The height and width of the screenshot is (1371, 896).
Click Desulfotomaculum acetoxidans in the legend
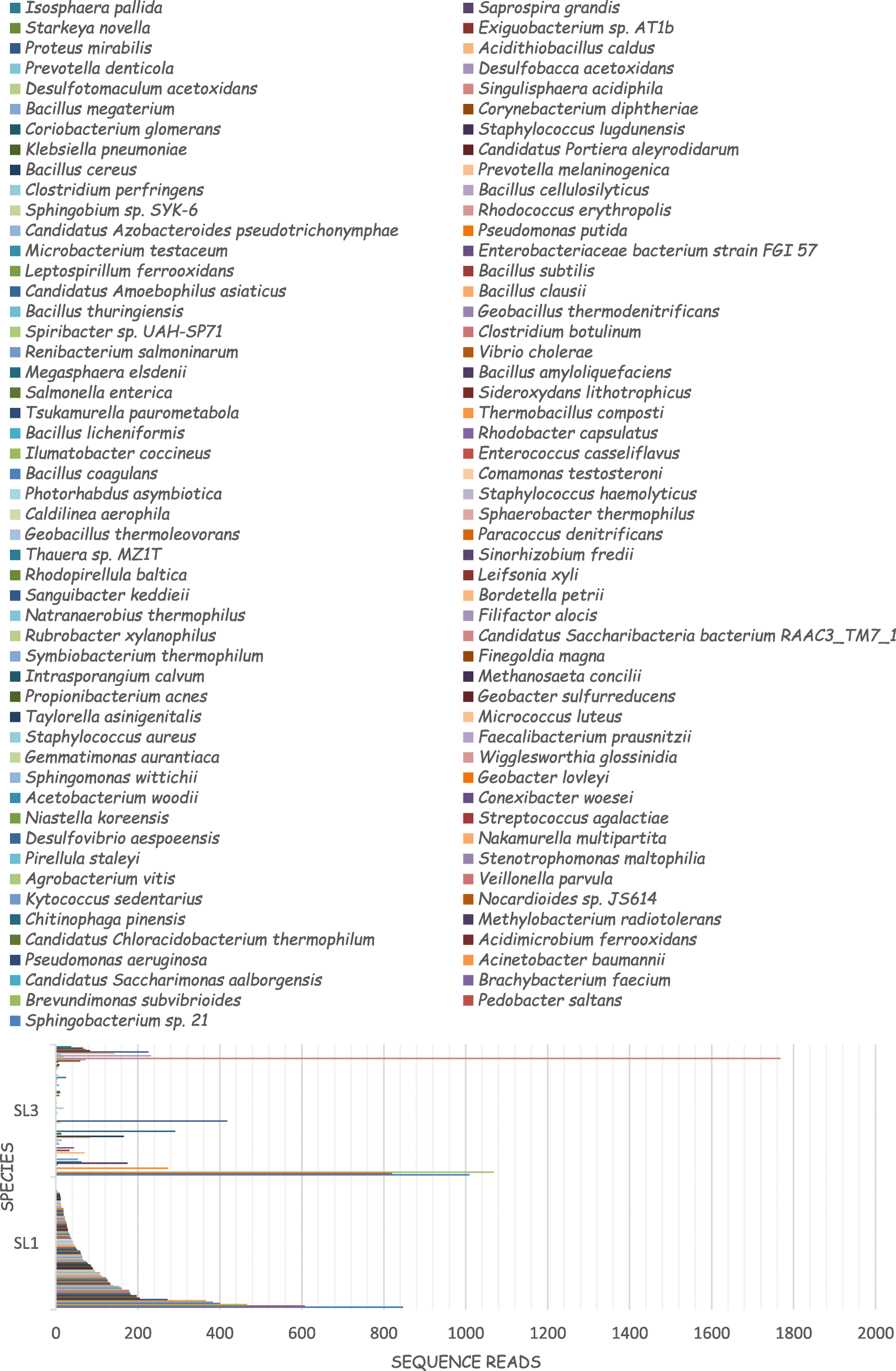point(141,89)
